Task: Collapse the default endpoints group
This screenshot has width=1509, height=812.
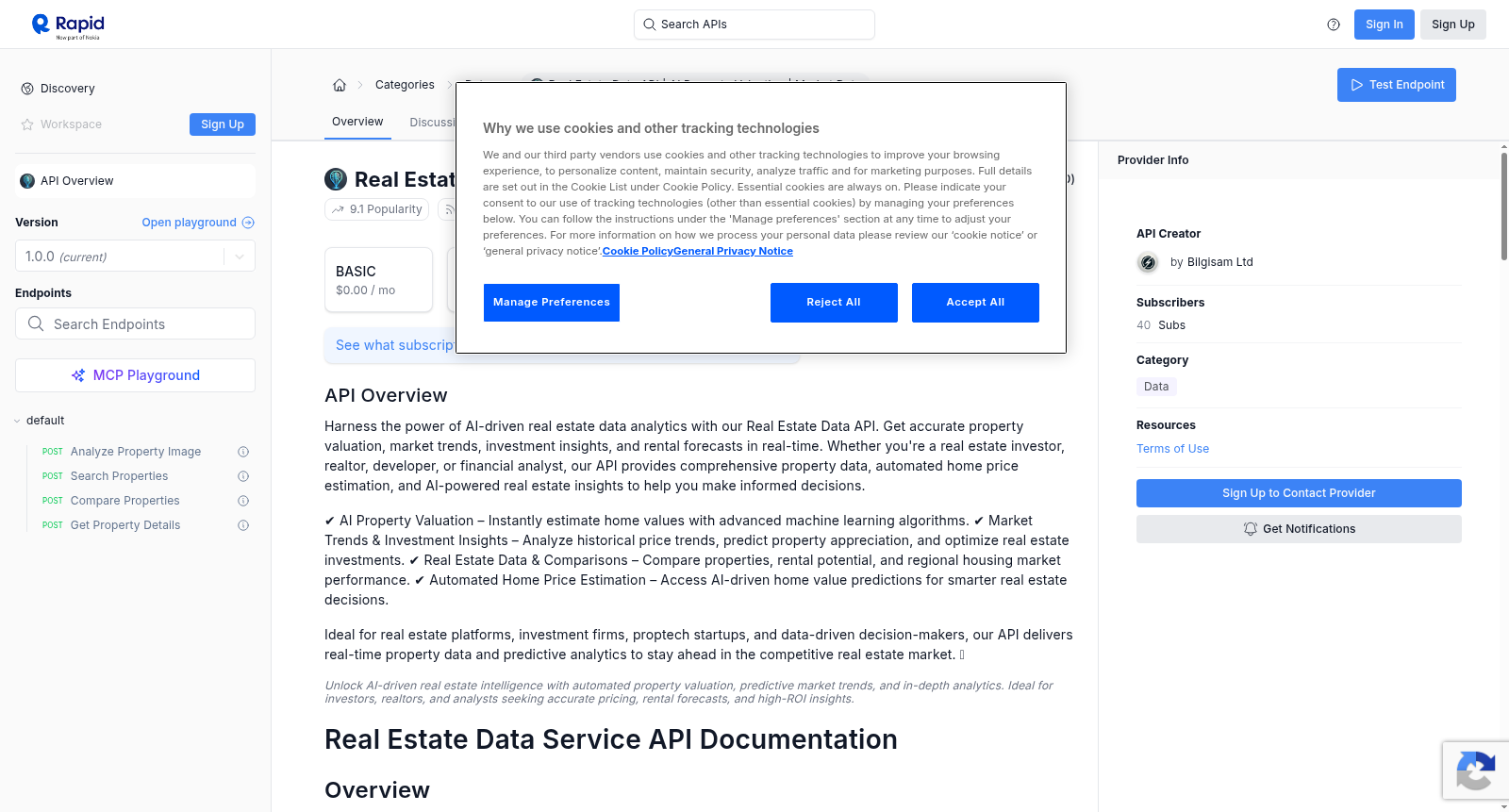Action: 17,421
